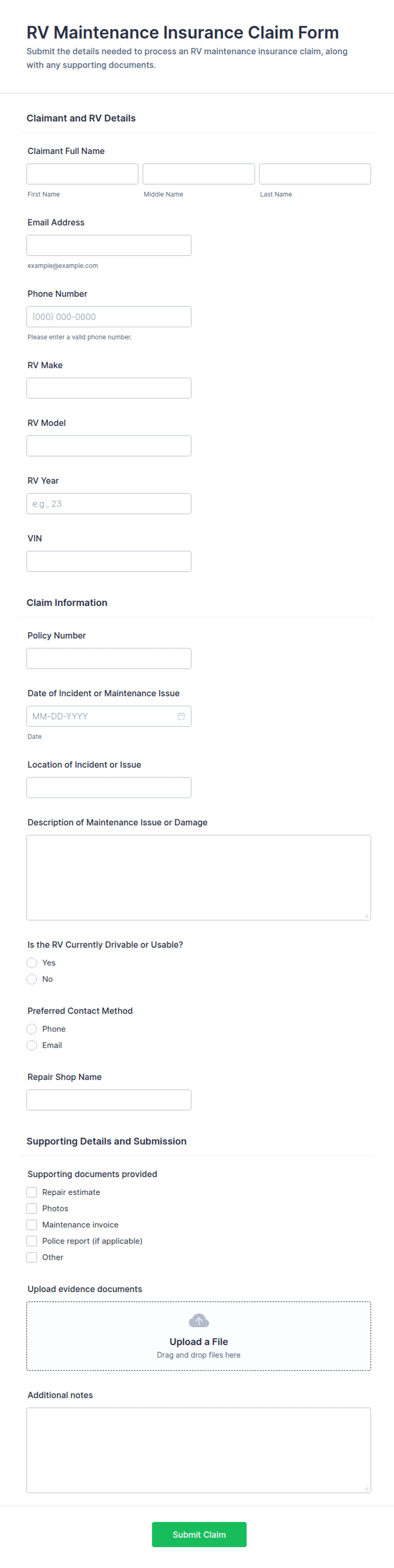This screenshot has width=394, height=1568.
Task: Select the VIN text field
Action: pyautogui.click(x=109, y=561)
